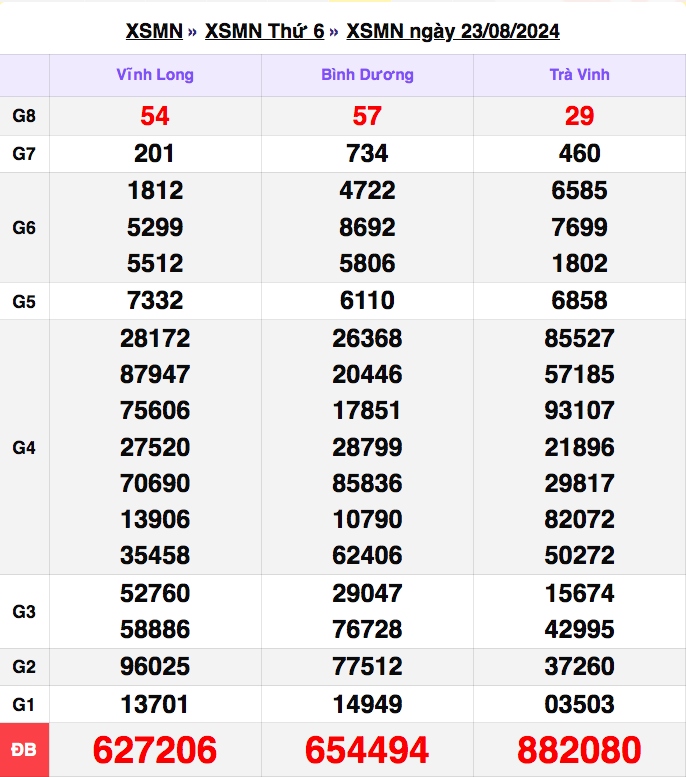
Task: Select the G4 number 75606
Action: coord(155,410)
